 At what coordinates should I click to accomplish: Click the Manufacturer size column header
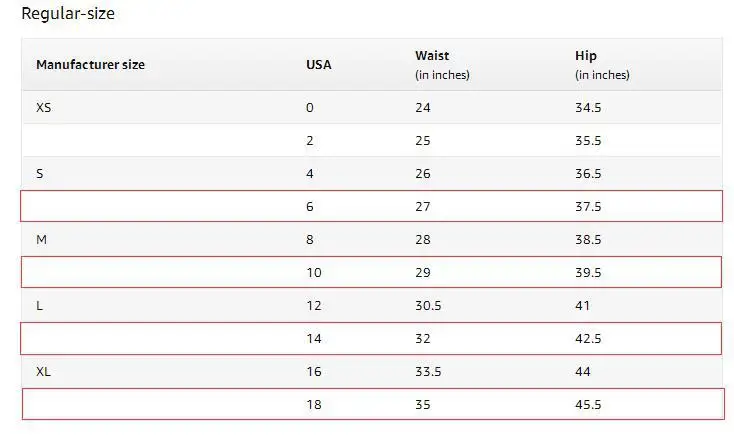point(90,65)
